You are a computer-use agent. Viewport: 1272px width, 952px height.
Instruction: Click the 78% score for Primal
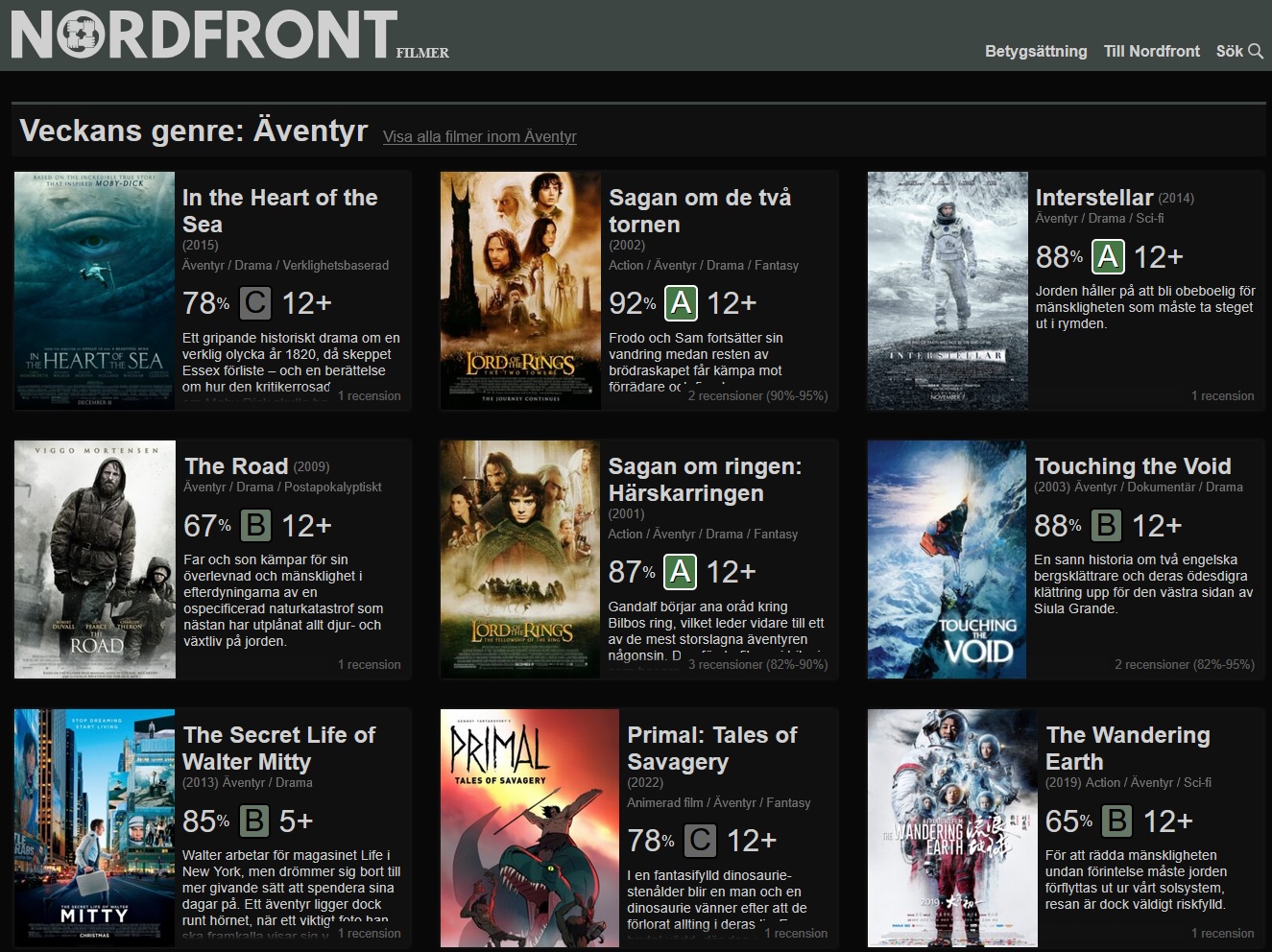coord(651,841)
